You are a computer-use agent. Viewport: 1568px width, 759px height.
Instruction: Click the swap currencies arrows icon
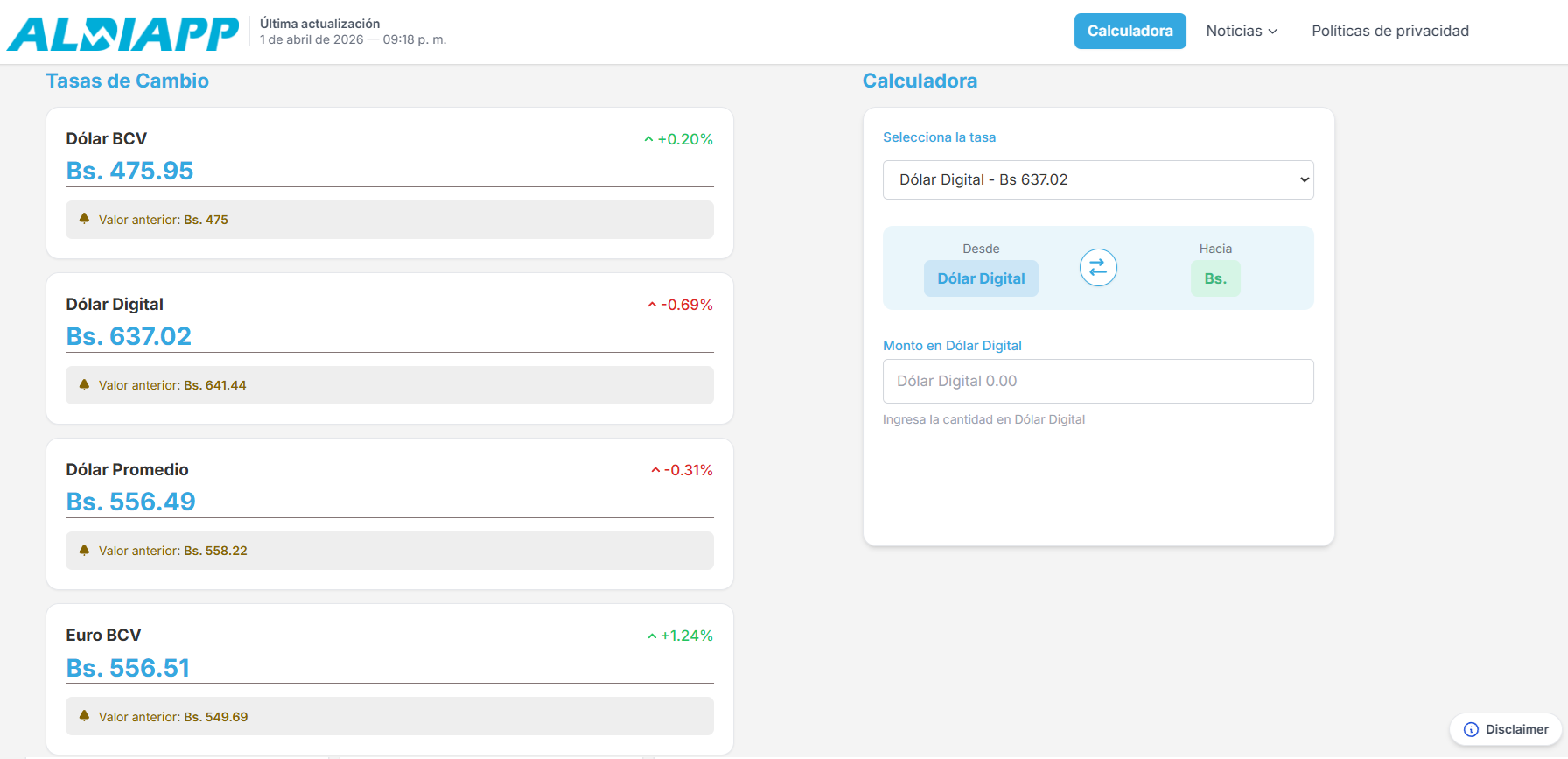[1098, 268]
